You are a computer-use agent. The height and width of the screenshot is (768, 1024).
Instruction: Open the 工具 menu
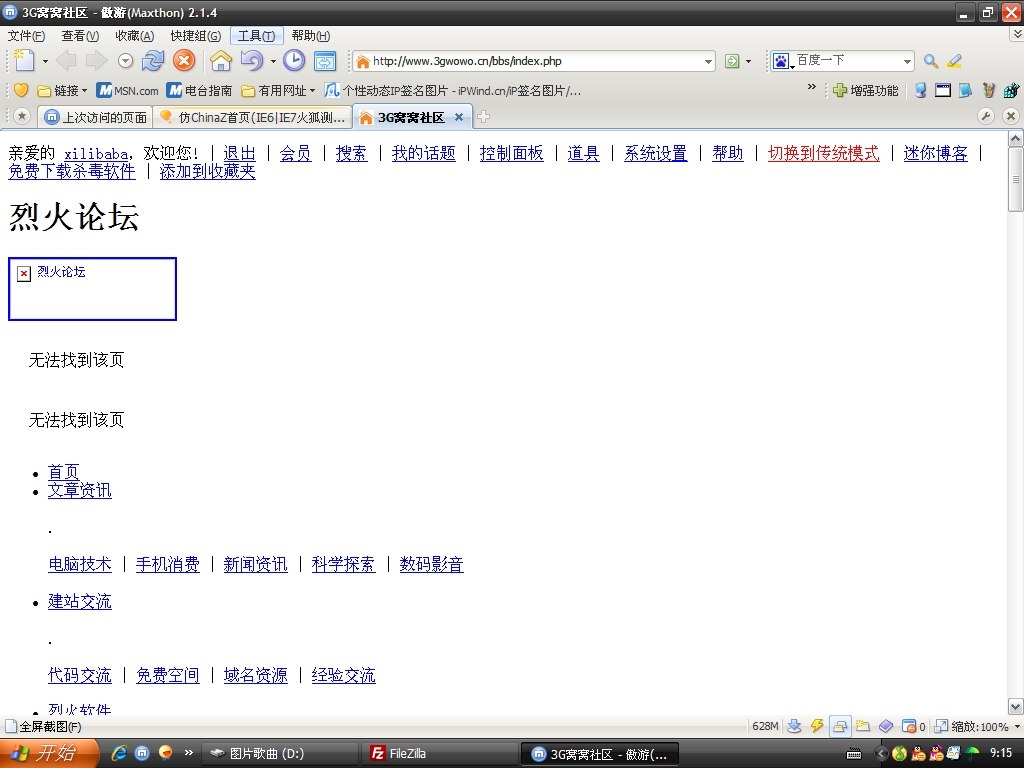point(256,36)
